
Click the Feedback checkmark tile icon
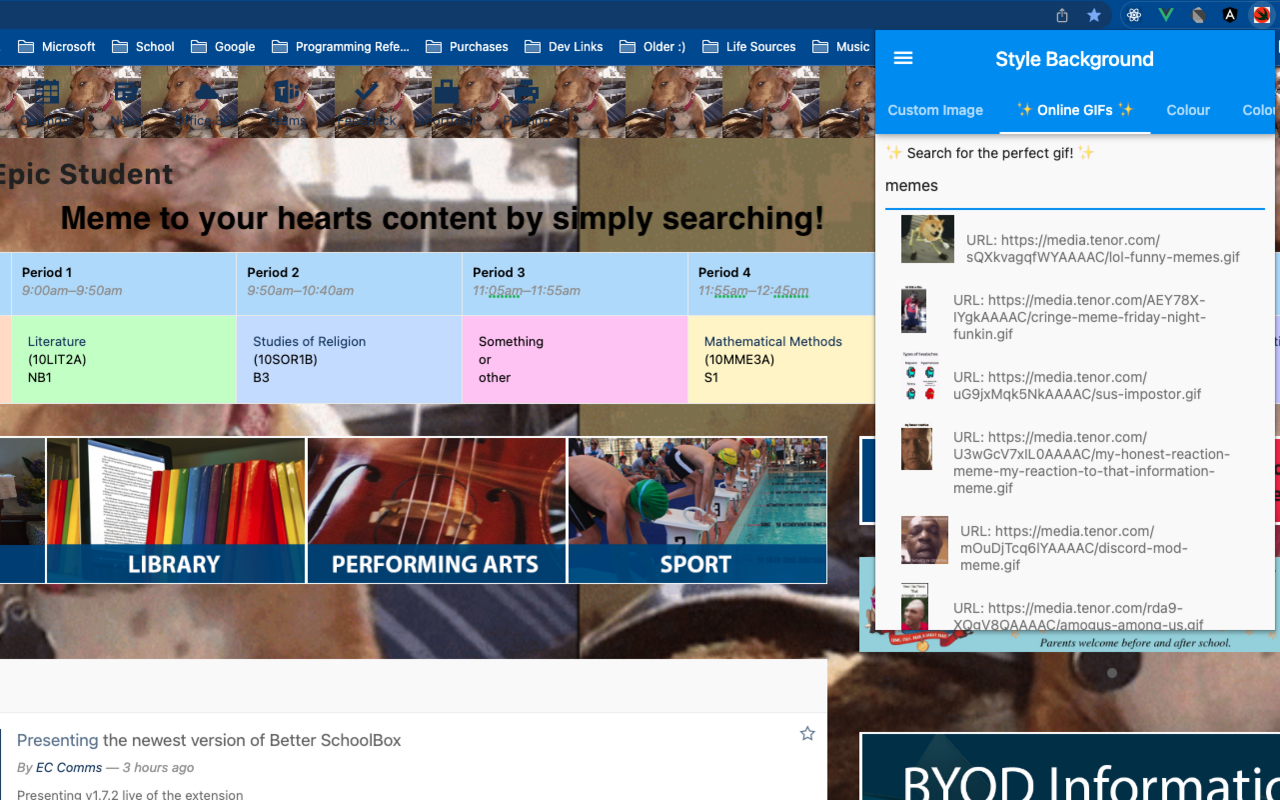(368, 92)
